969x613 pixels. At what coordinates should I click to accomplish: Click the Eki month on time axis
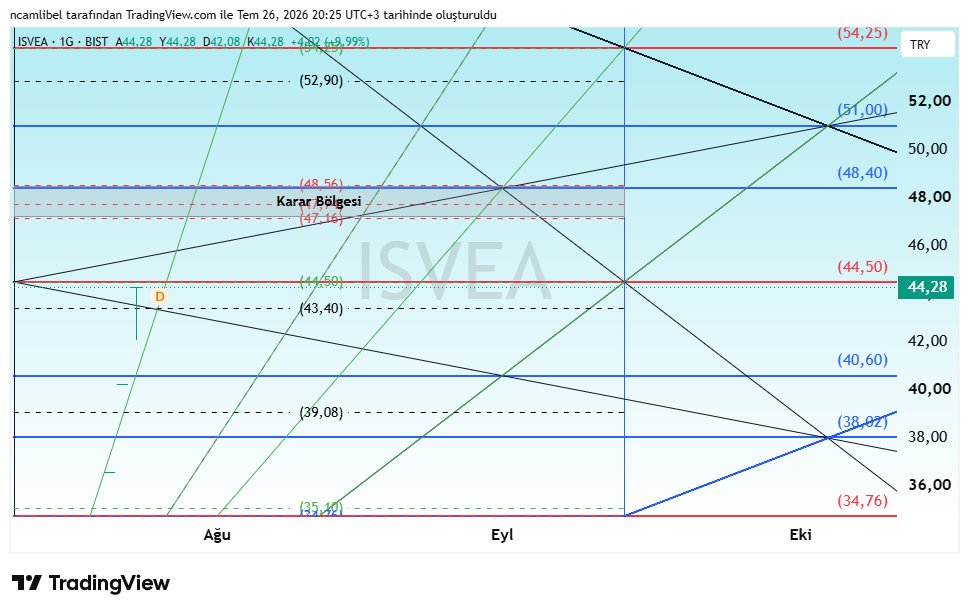800,535
